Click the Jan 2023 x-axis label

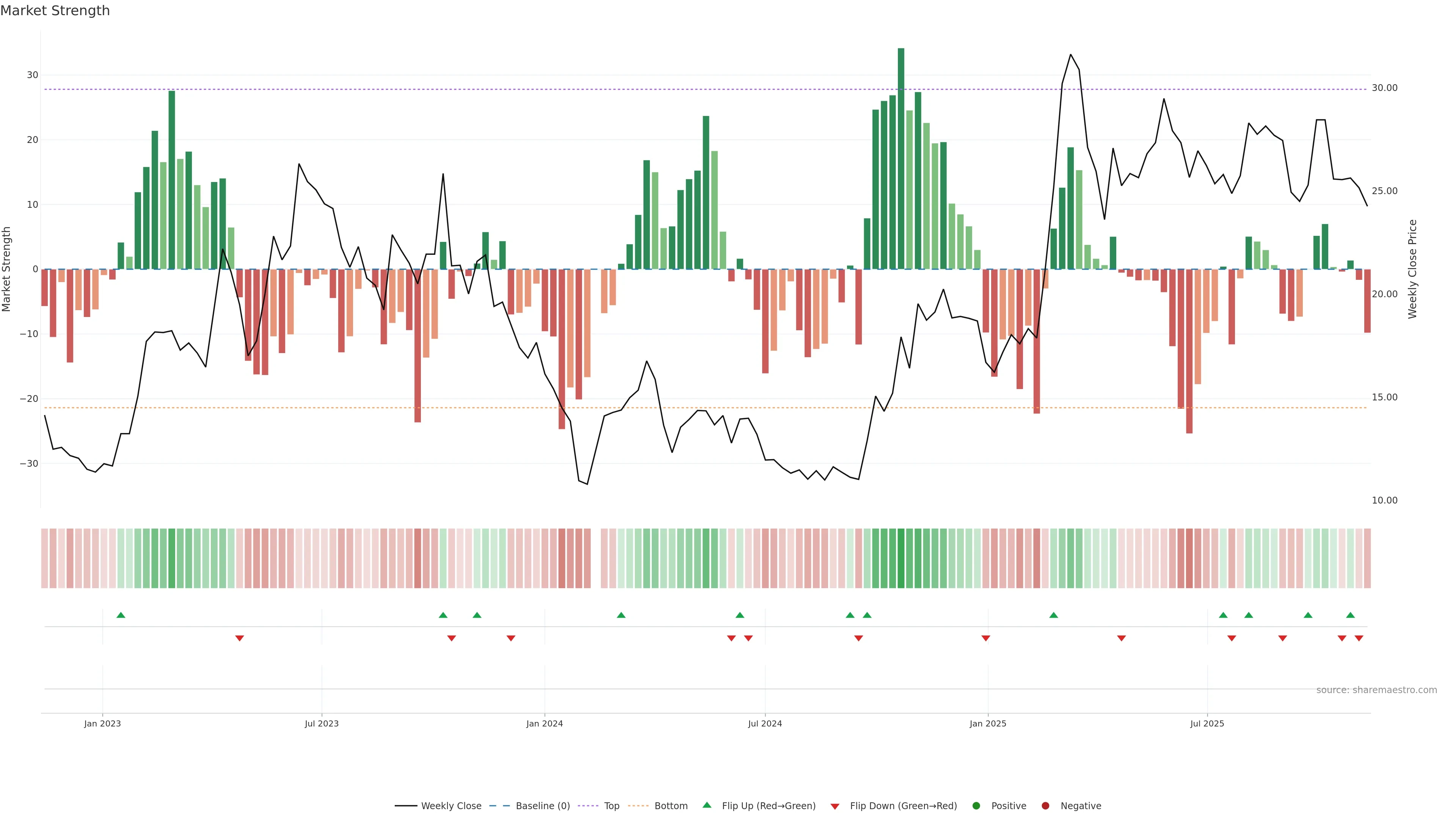point(102,723)
